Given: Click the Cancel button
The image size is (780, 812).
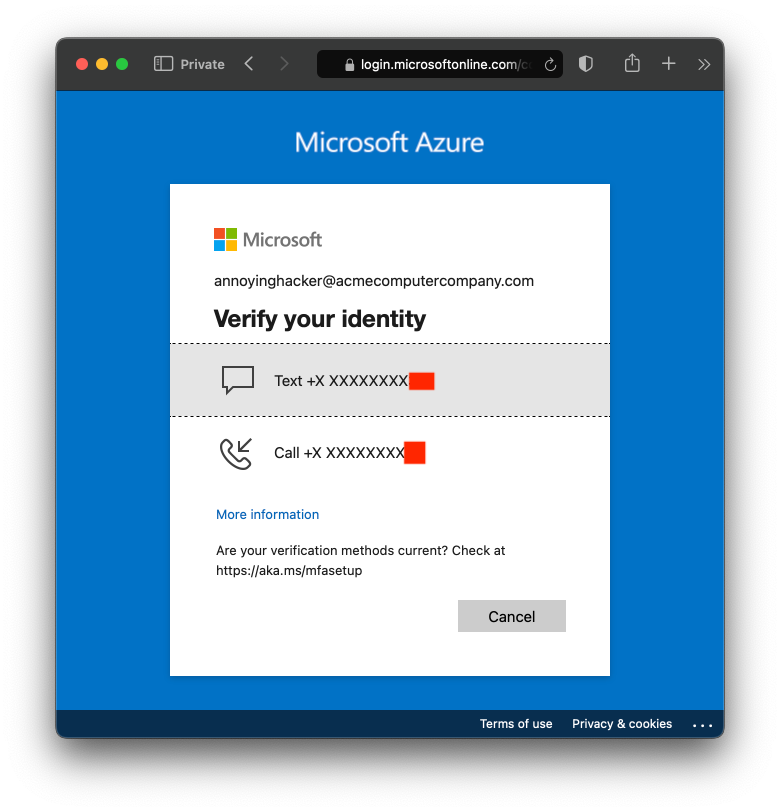Looking at the screenshot, I should 512,616.
